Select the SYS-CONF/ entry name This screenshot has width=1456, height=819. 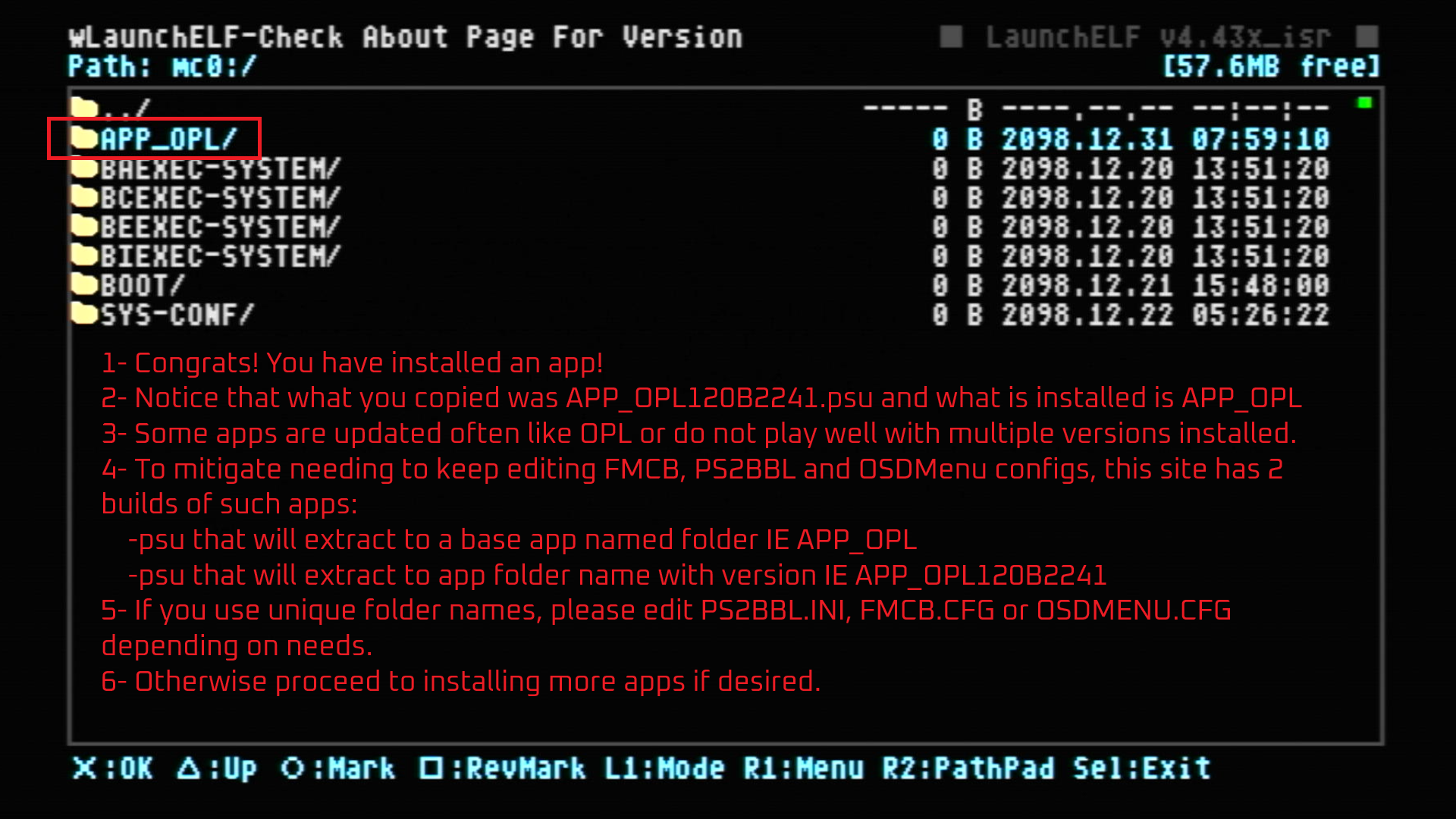click(177, 315)
